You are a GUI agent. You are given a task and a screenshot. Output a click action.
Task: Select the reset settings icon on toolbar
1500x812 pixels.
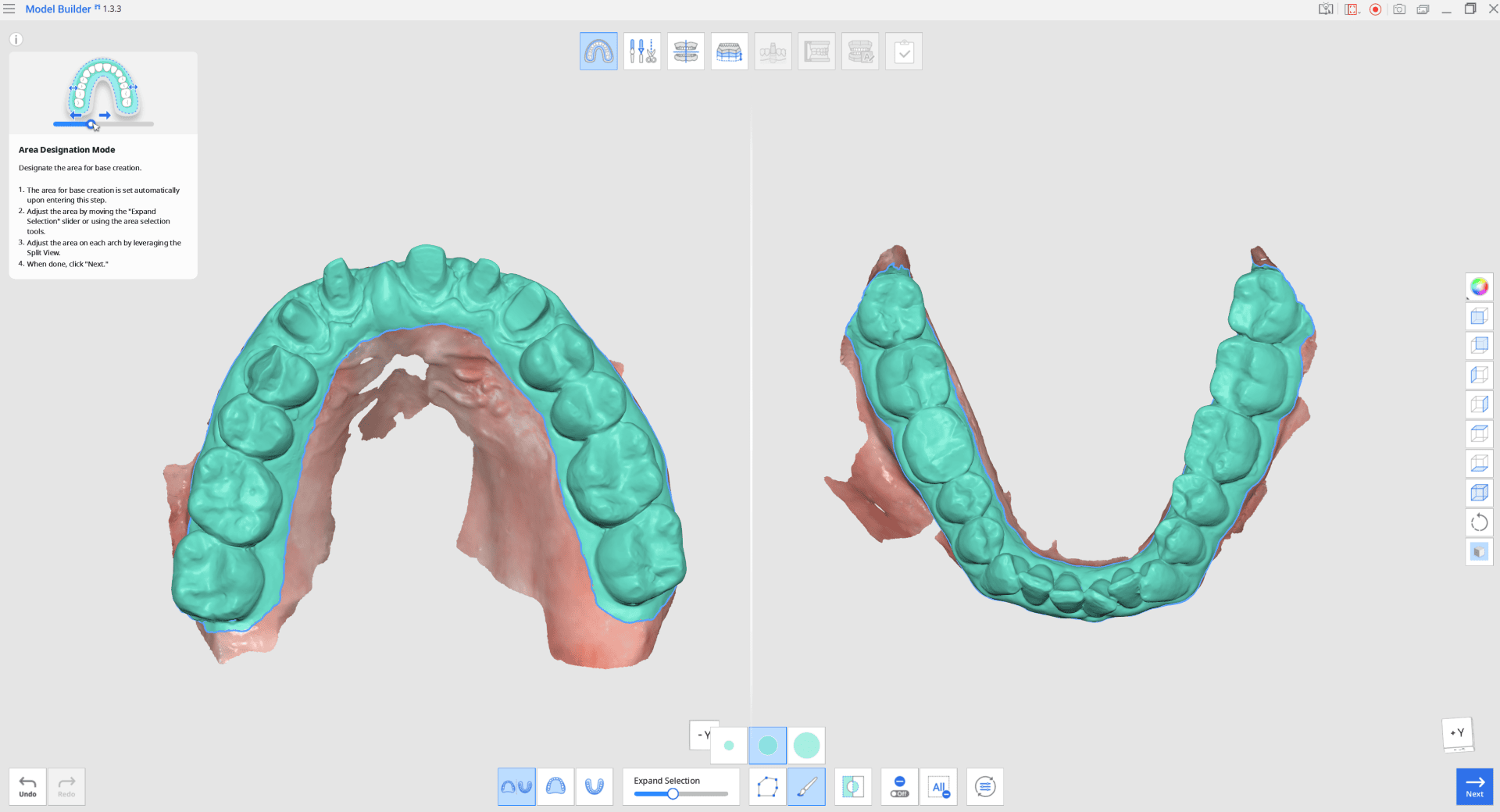(x=985, y=787)
